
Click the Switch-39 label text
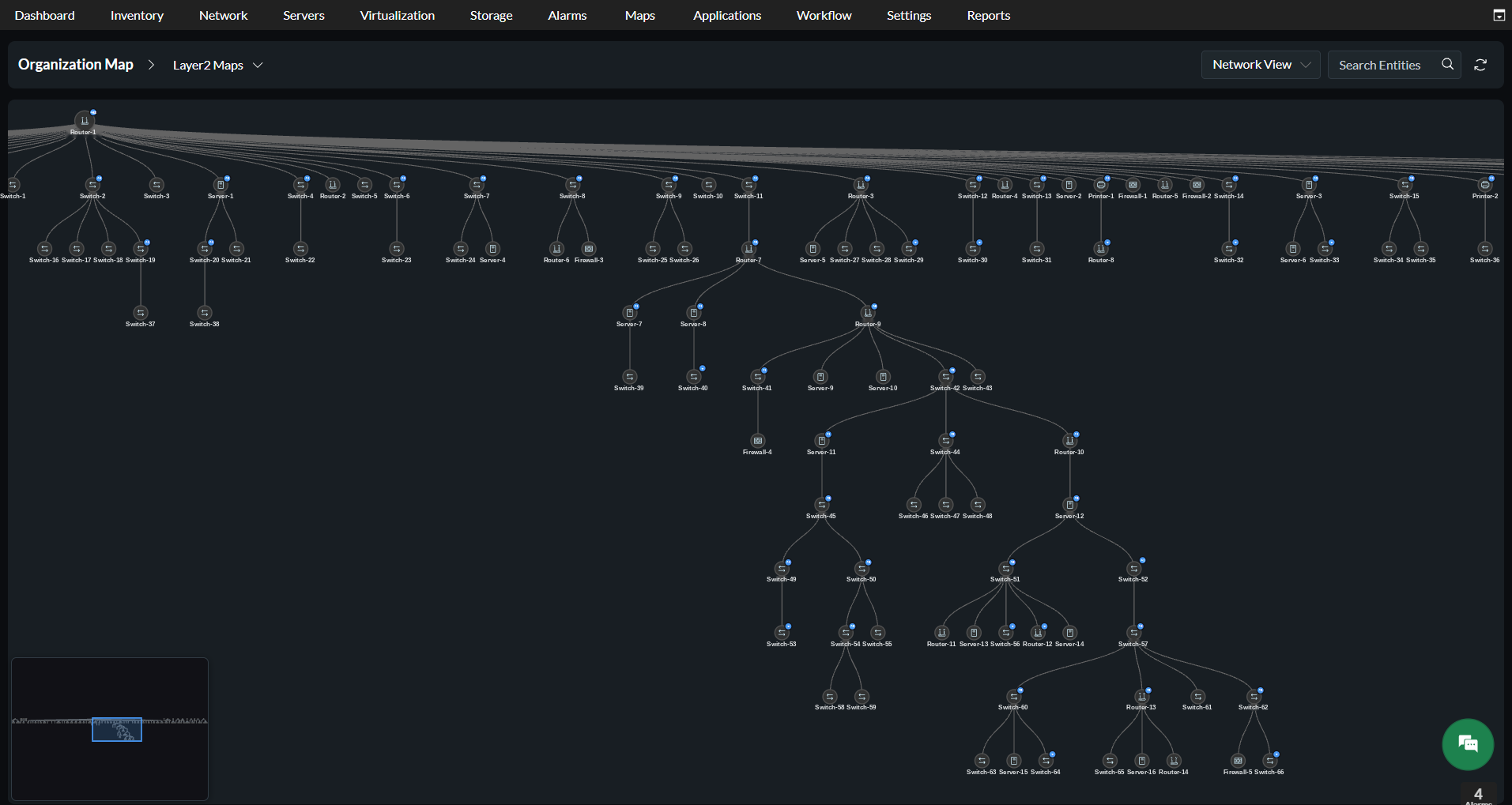629,388
